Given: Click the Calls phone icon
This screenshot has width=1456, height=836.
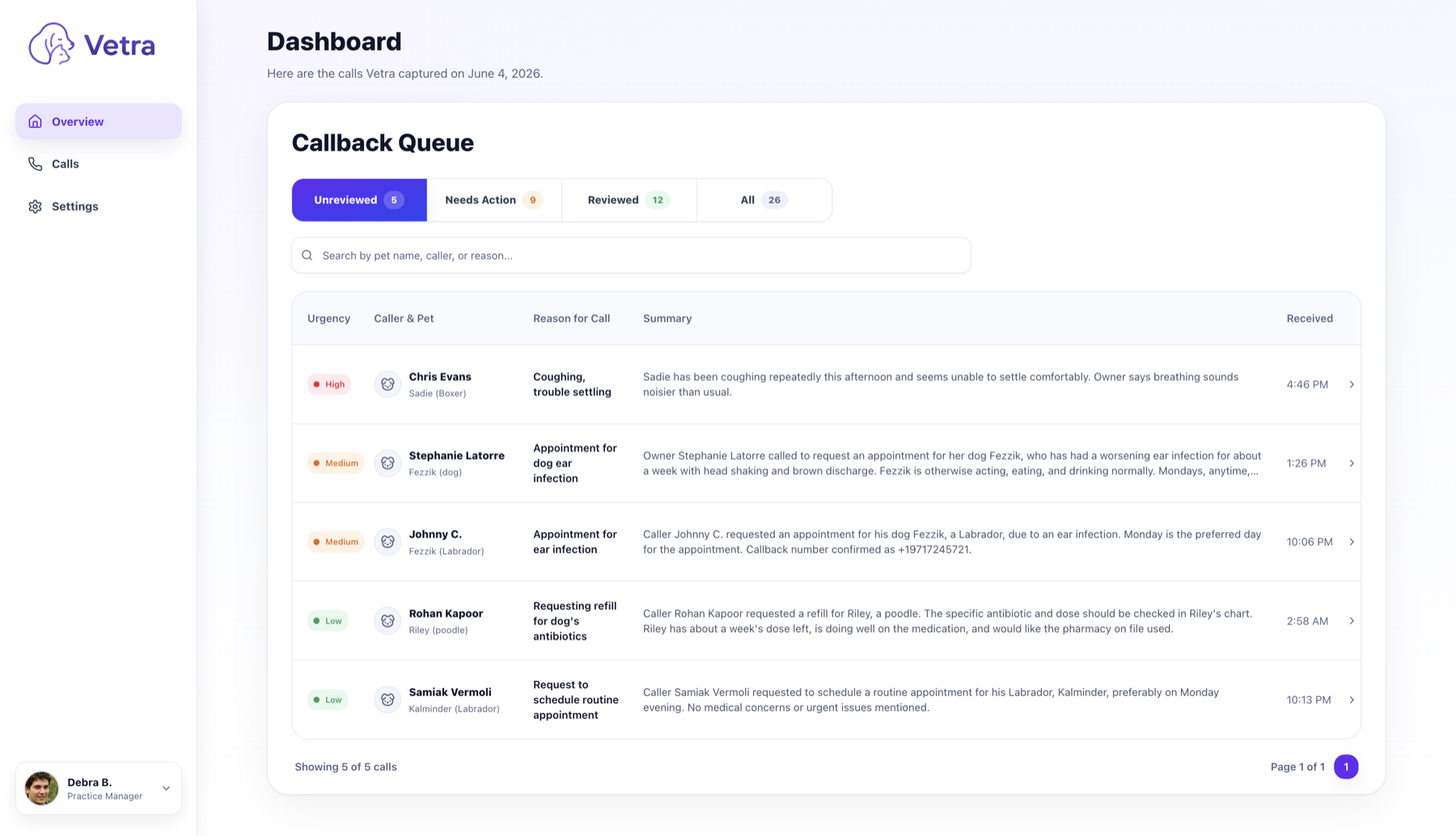Looking at the screenshot, I should (35, 164).
